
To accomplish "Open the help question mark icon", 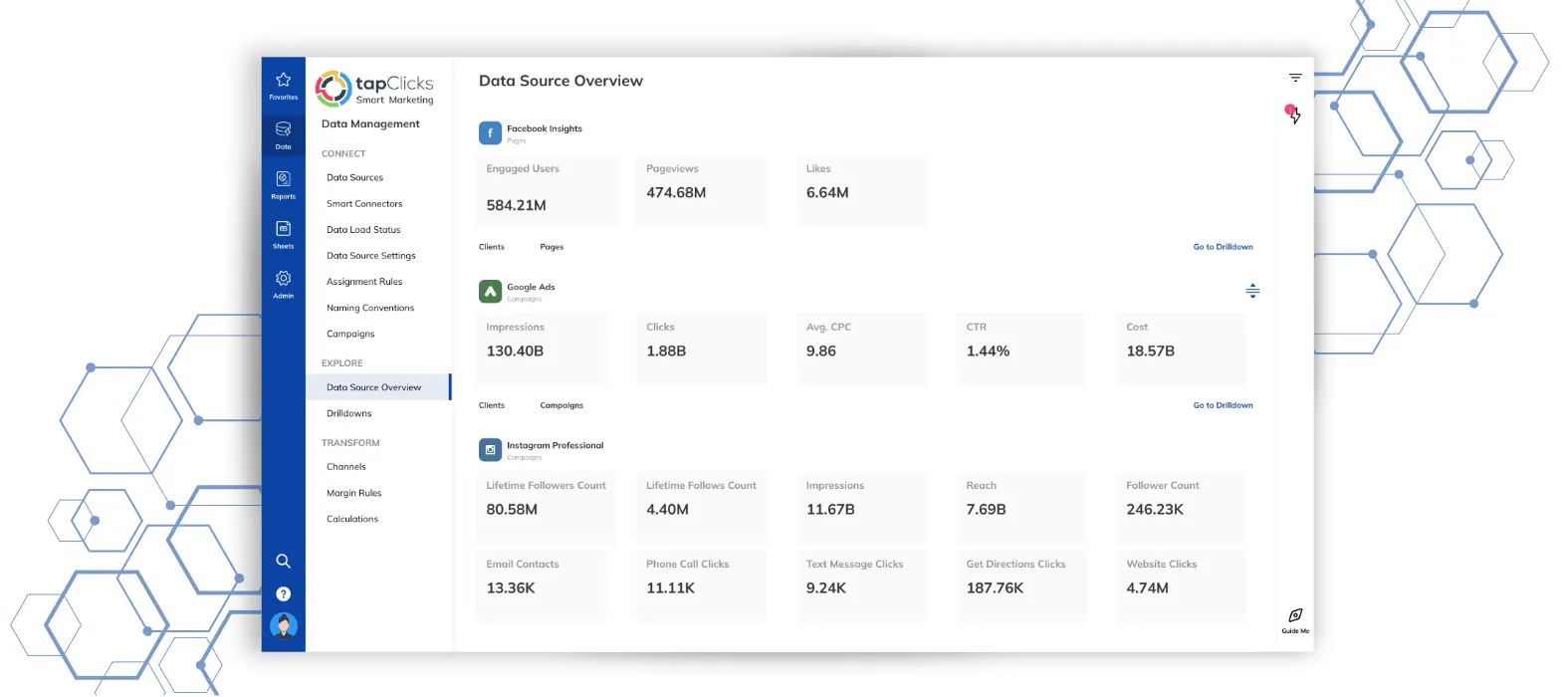I will click(283, 593).
